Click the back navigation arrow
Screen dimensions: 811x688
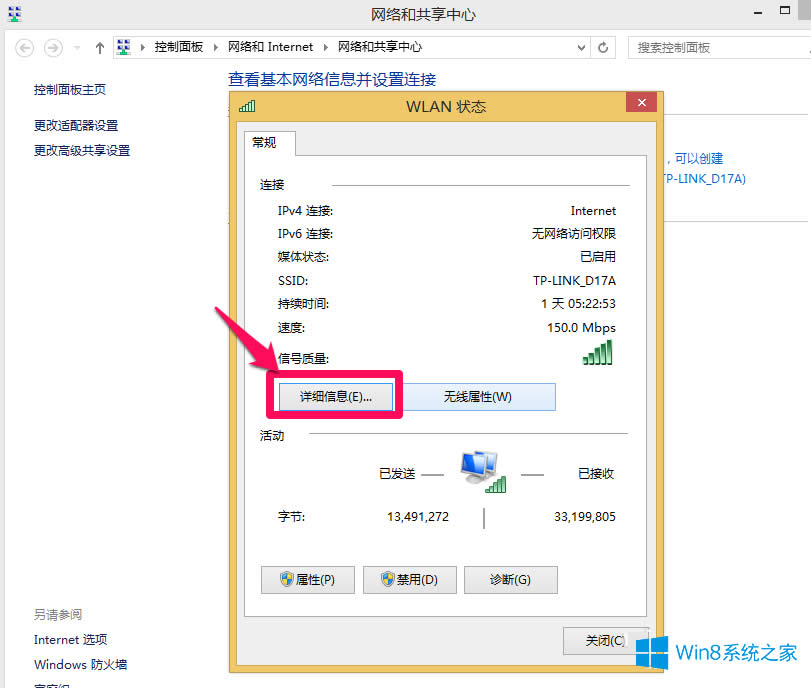pos(23,47)
